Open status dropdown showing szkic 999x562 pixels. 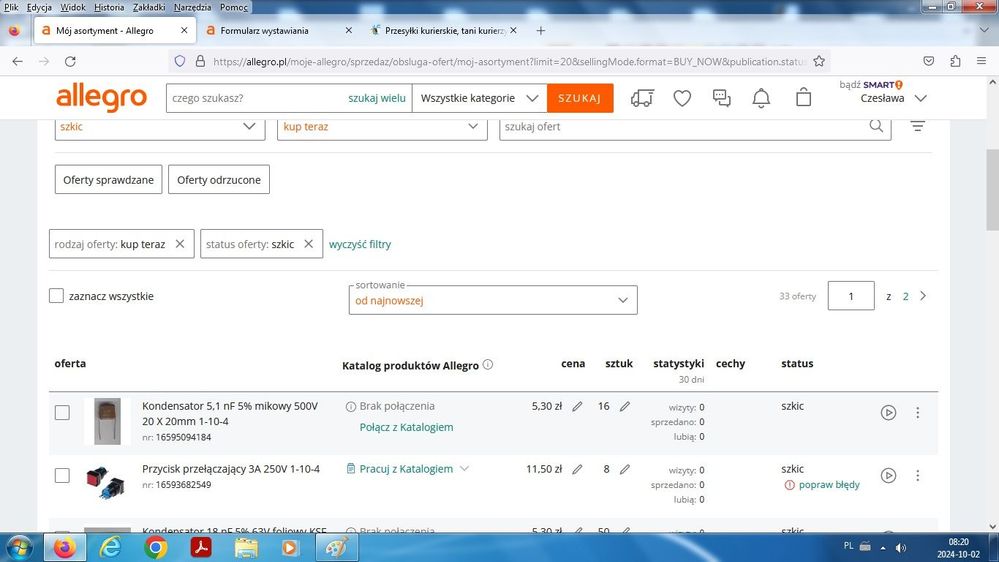(160, 127)
